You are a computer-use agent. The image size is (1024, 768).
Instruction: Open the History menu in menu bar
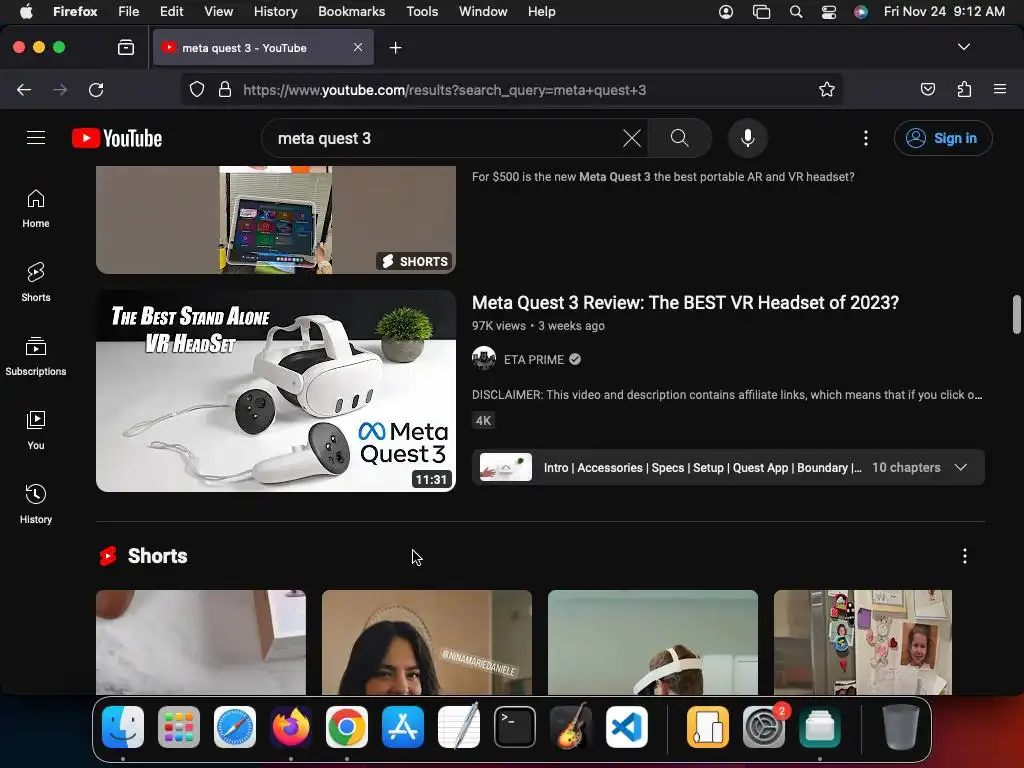276,11
